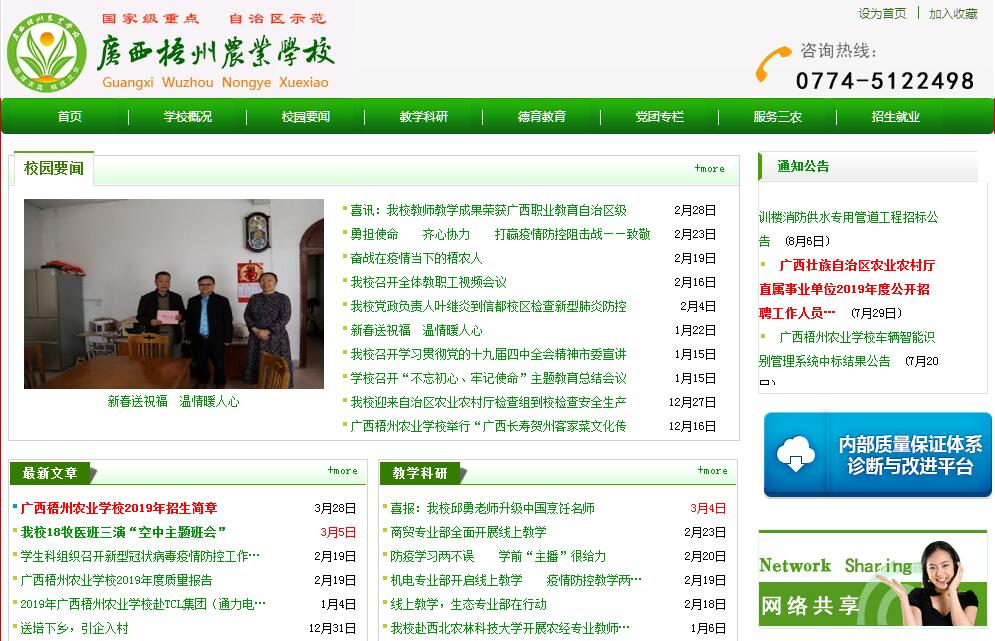The width and height of the screenshot is (995, 641).
Task: Read 我校召开全体教职工视频会议 news
Action: 428,282
